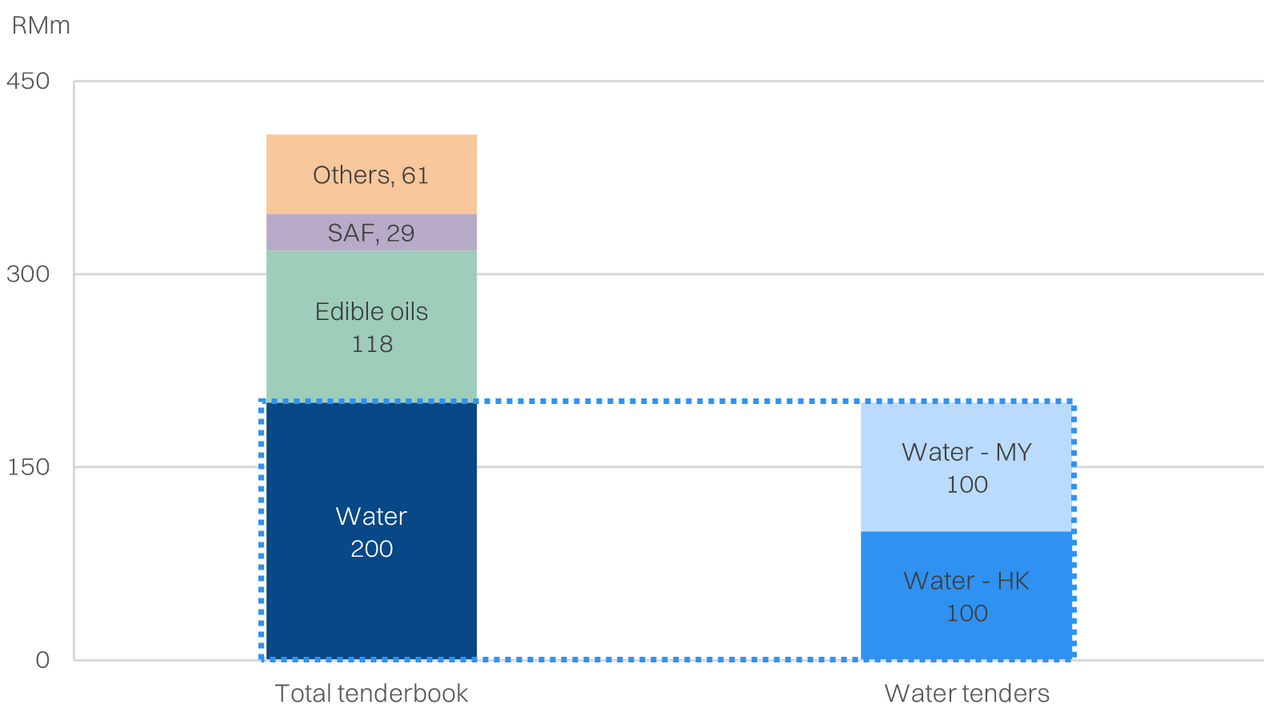The image size is (1264, 728).
Task: Click the 118 value in Edible oils
Action: [x=371, y=344]
